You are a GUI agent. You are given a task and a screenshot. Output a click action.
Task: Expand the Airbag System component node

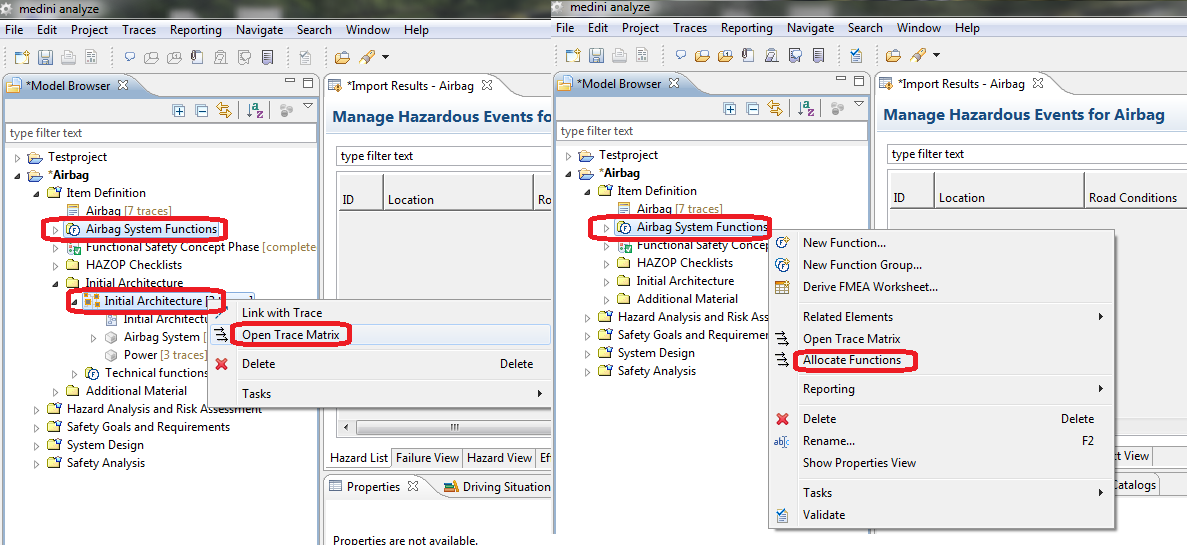coord(94,337)
